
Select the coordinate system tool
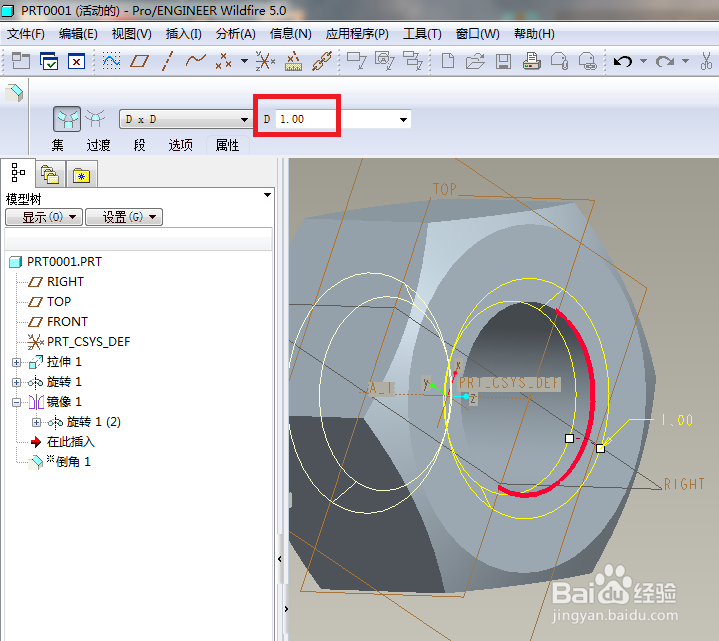[x=265, y=61]
